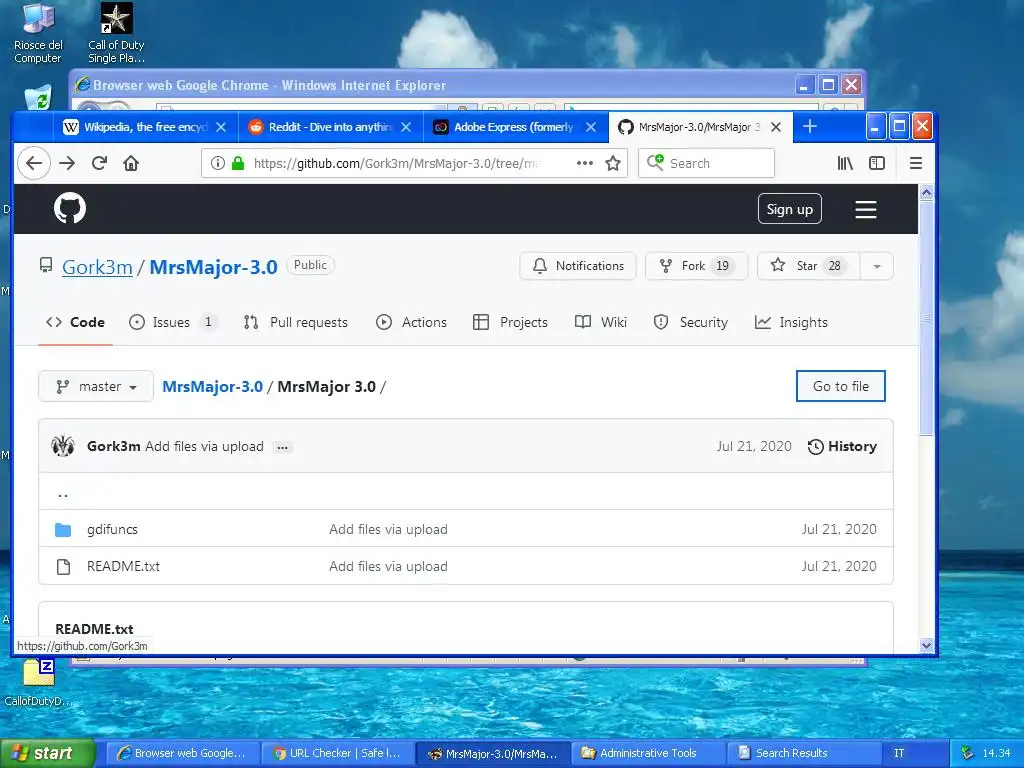Switch to the Projects tab
Screen dimensions: 1024x768
pos(510,322)
